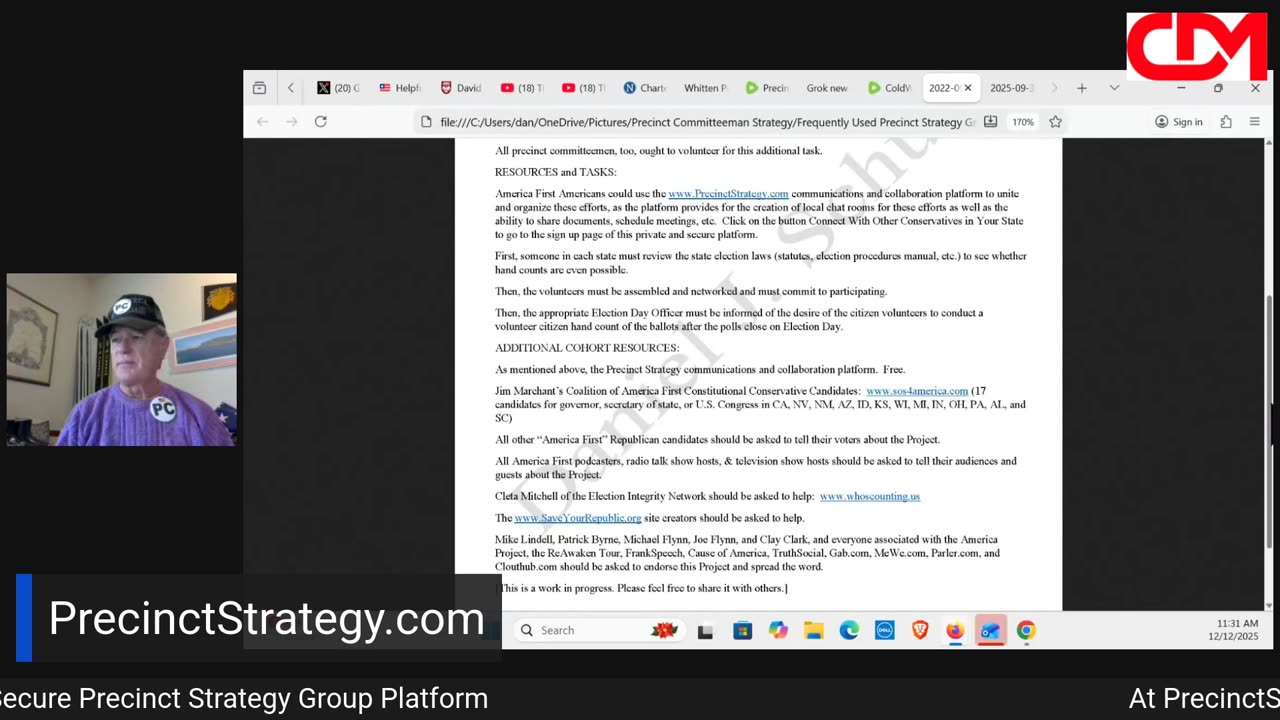Click the tab scroll-right arrow
This screenshot has width=1280, height=720.
[x=1054, y=88]
